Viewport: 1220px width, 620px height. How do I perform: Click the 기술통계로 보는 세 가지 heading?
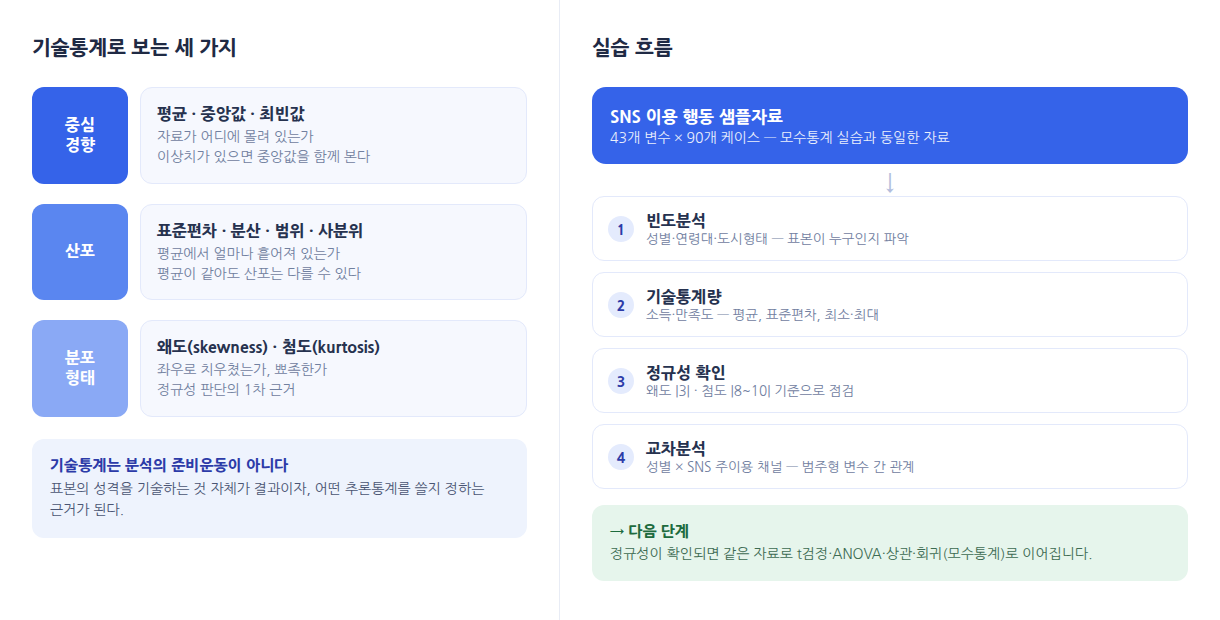point(134,47)
